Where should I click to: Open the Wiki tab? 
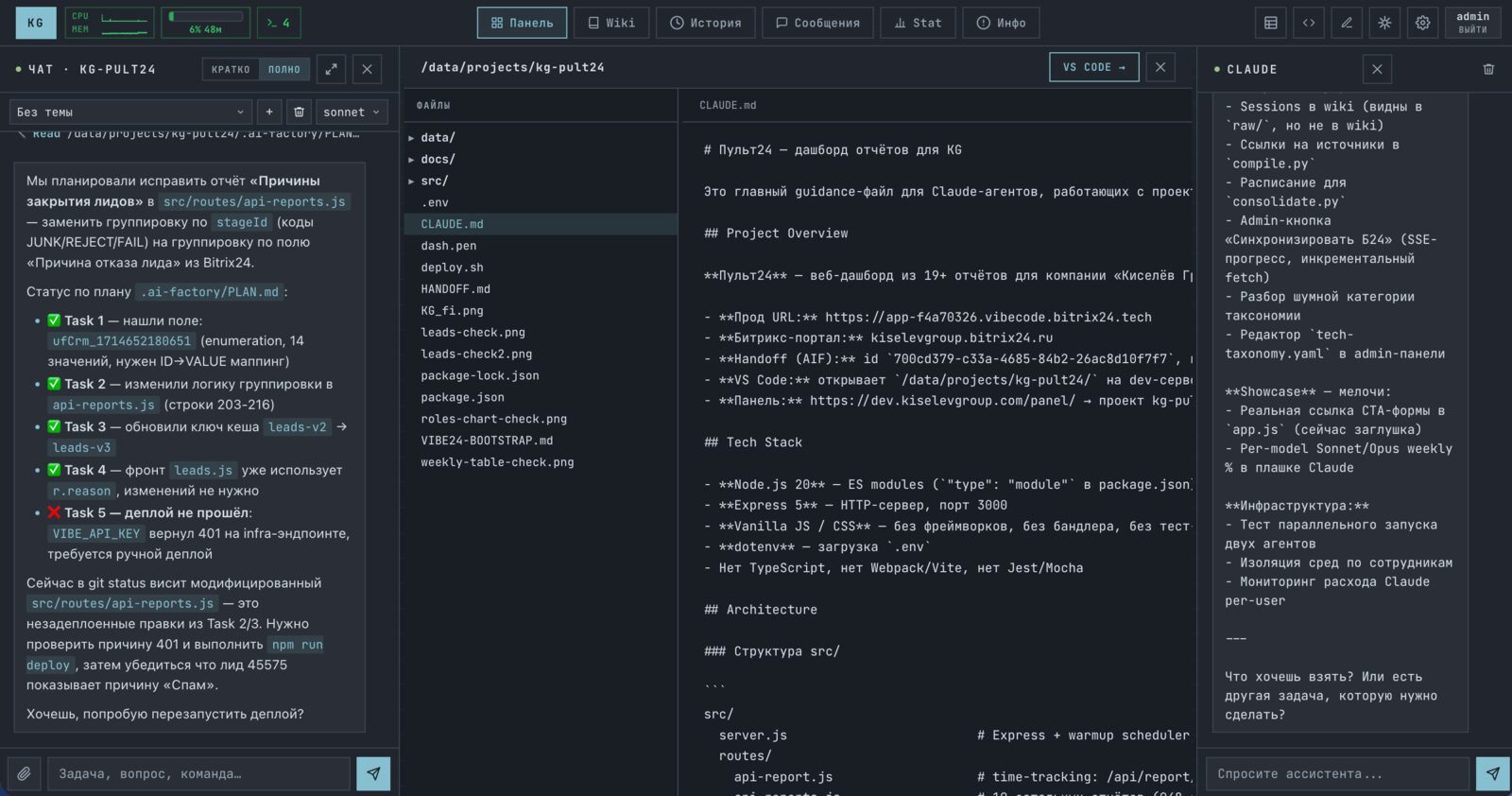(611, 23)
